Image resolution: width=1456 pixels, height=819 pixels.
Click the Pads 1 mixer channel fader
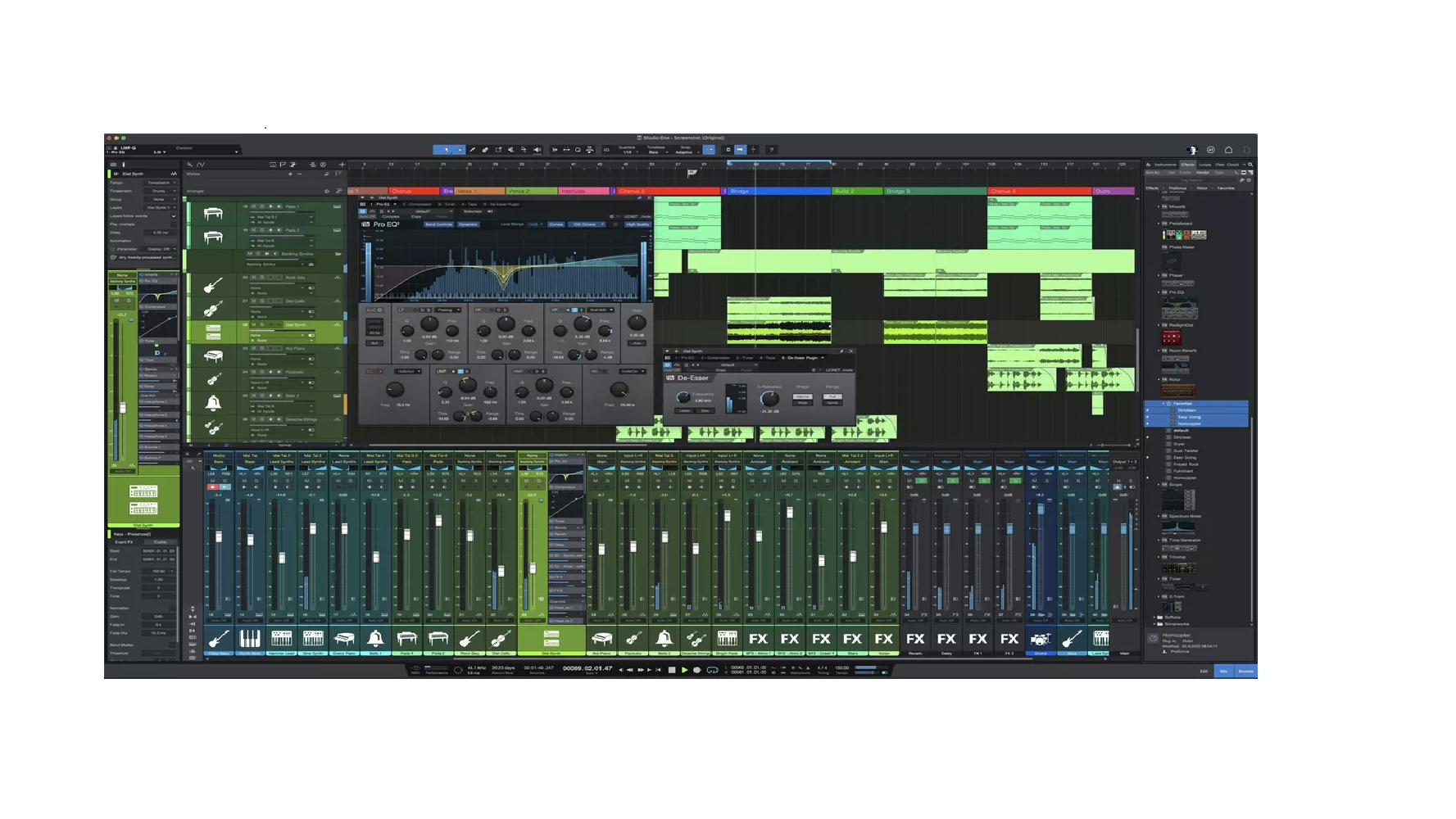click(407, 534)
